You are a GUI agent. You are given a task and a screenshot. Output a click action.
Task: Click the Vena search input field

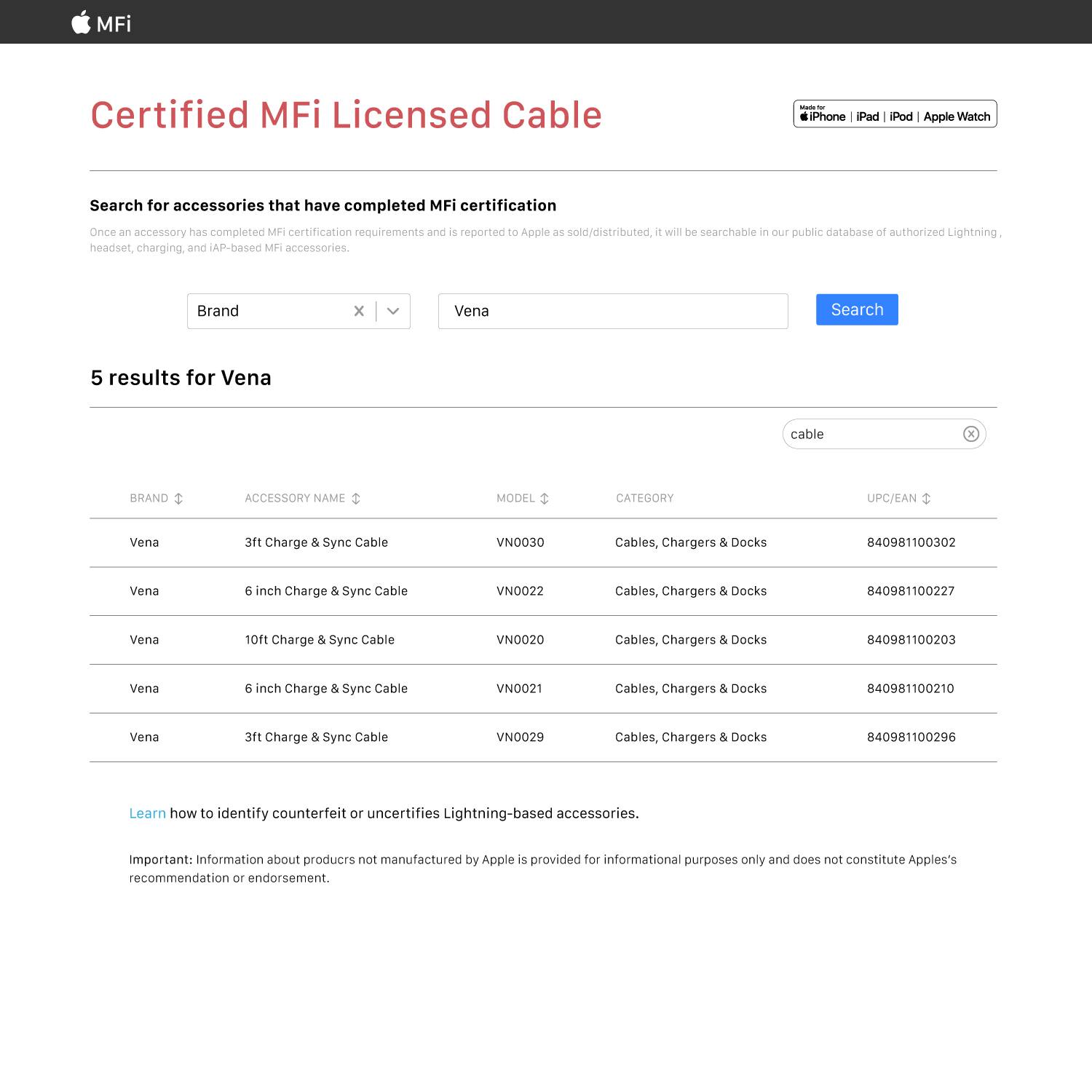click(612, 311)
